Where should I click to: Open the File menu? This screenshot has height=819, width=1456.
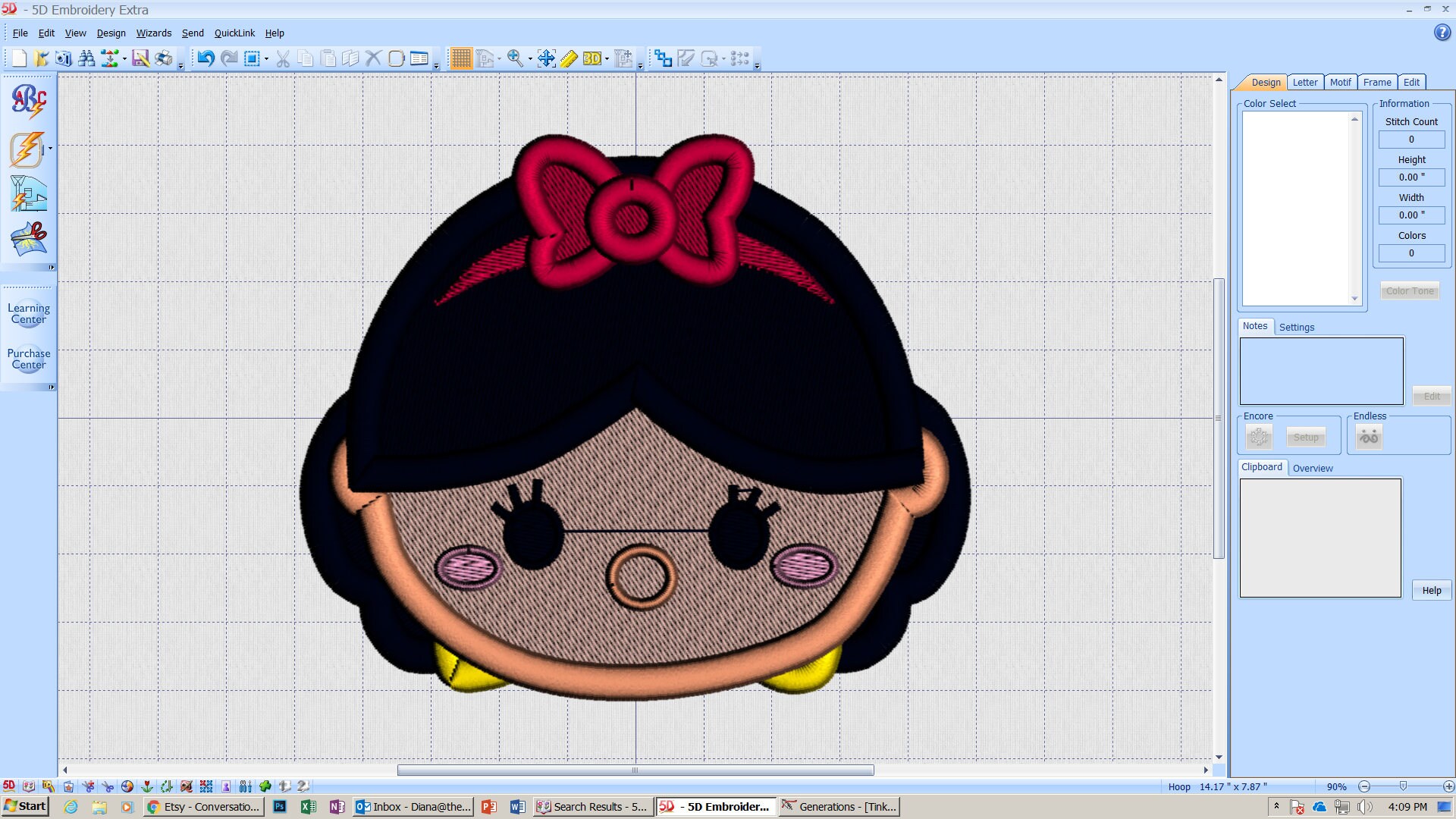(20, 33)
